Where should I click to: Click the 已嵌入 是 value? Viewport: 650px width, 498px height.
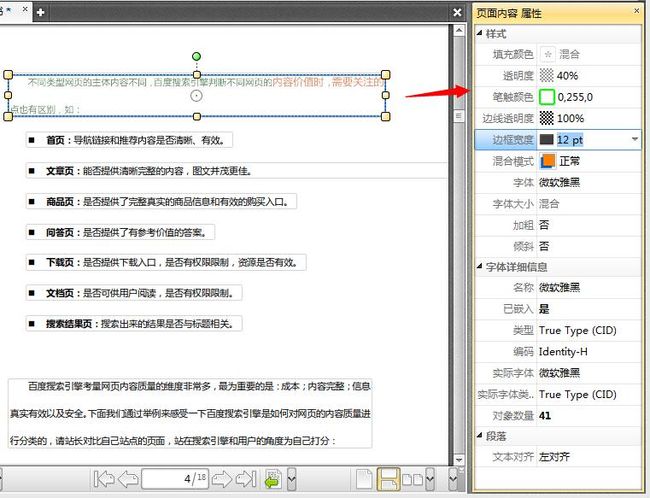(x=544, y=309)
